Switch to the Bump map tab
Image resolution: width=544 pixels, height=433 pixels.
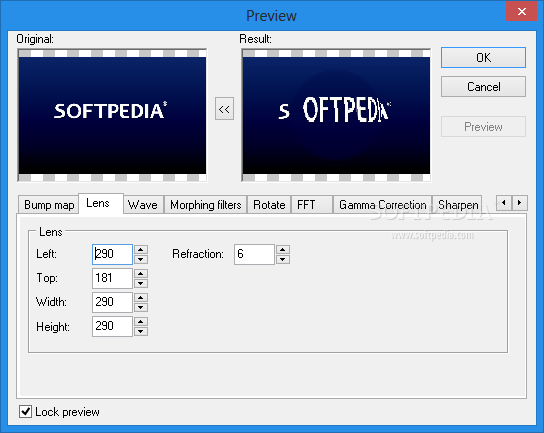[x=49, y=205]
